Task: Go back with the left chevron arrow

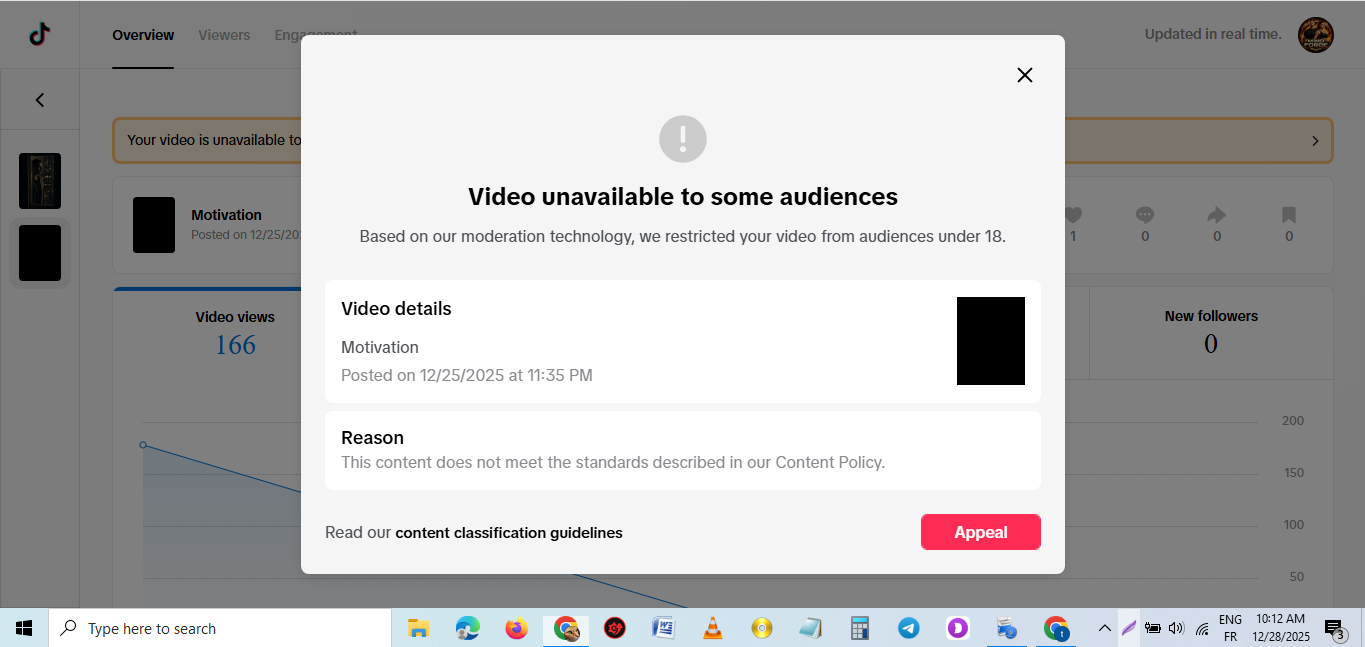Action: click(40, 100)
